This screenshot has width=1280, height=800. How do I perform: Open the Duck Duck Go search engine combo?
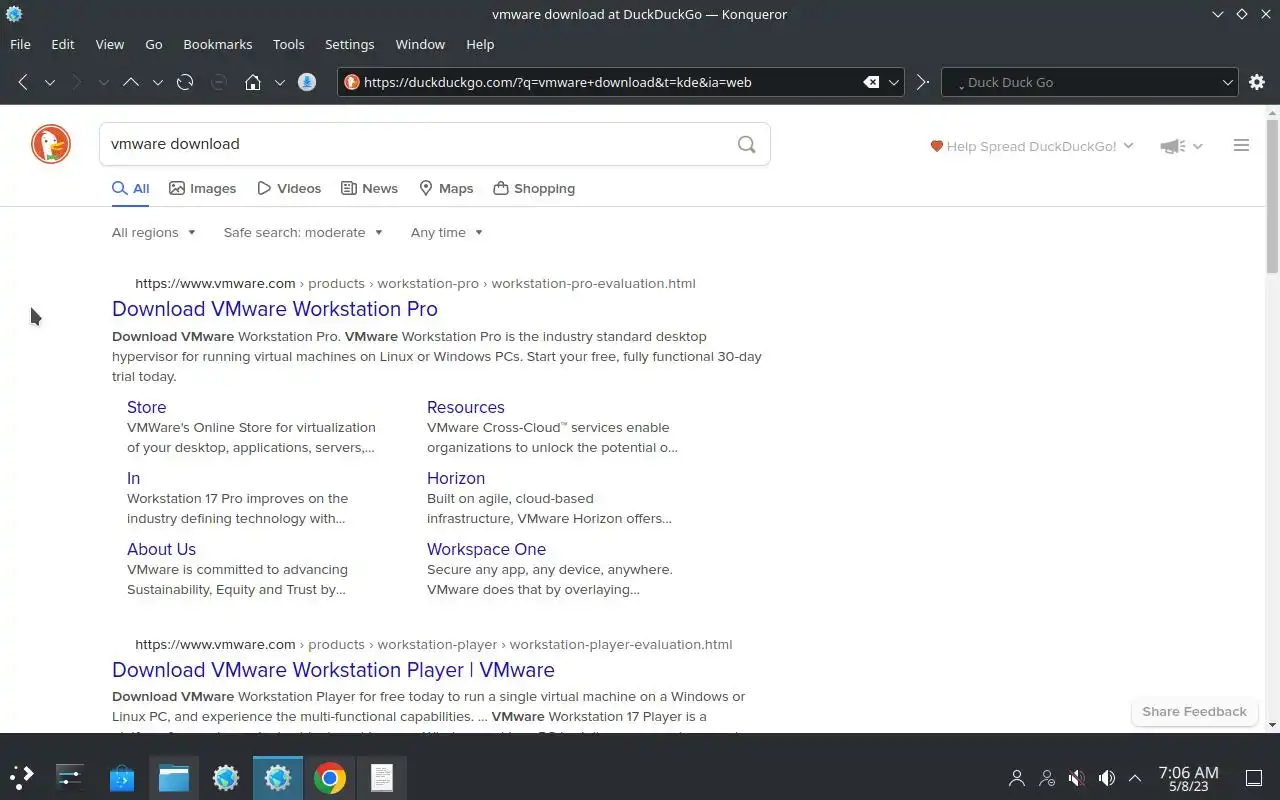[1089, 82]
